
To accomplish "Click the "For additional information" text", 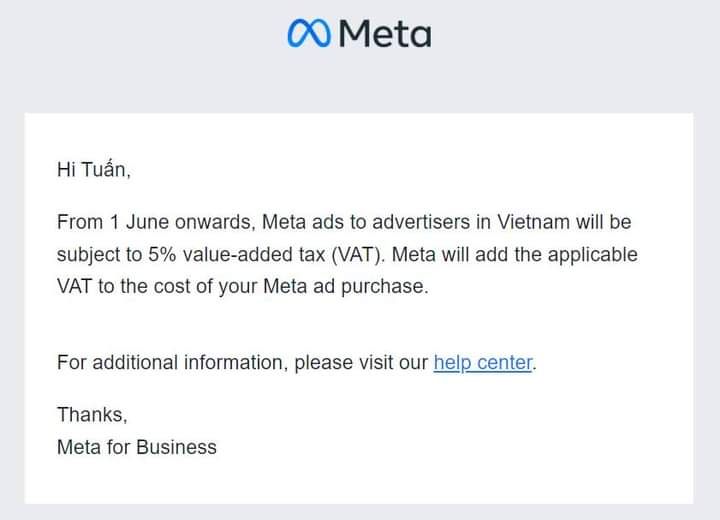I will [x=172, y=362].
